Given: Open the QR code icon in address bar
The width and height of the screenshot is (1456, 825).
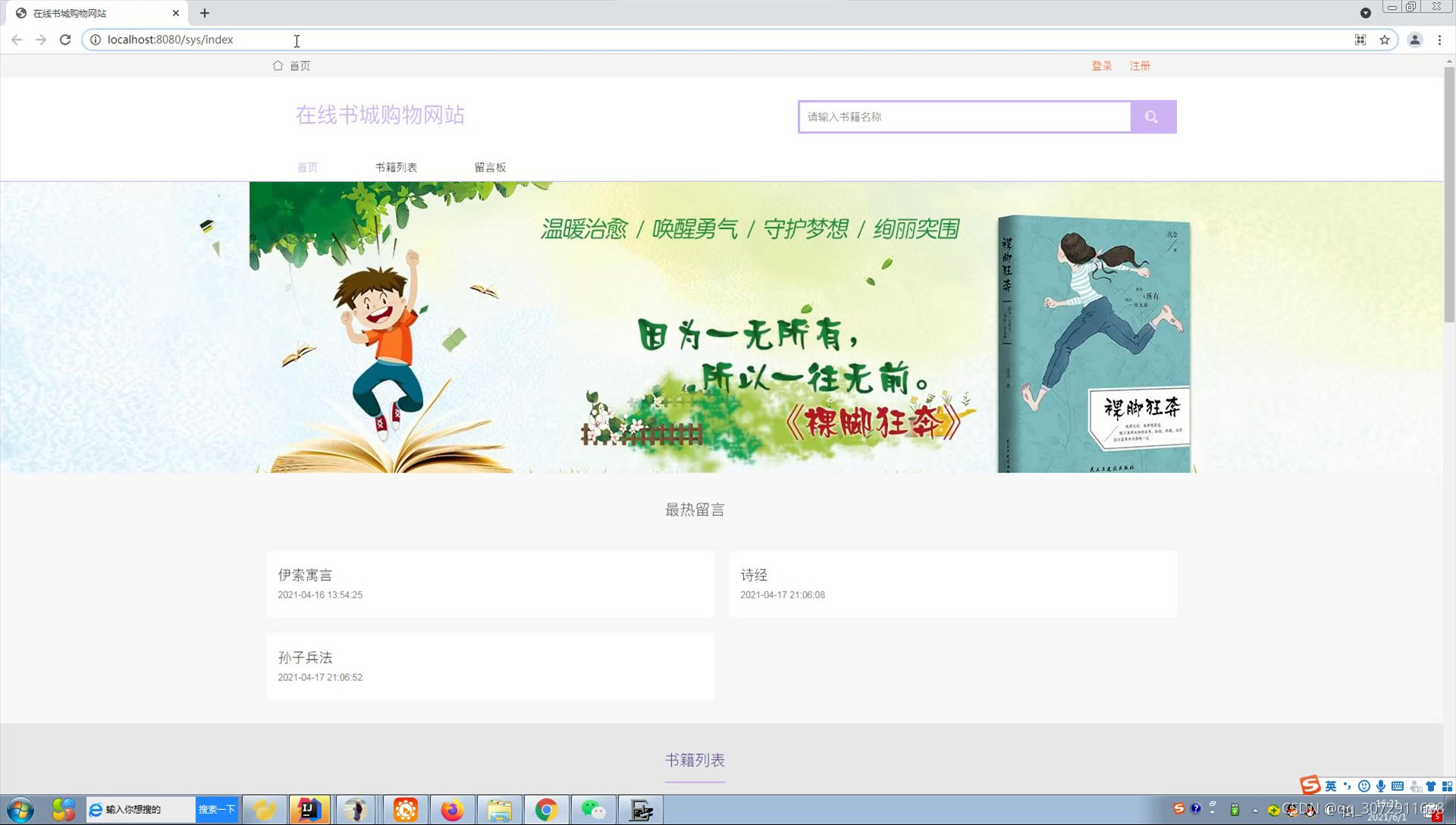Looking at the screenshot, I should (x=1360, y=39).
